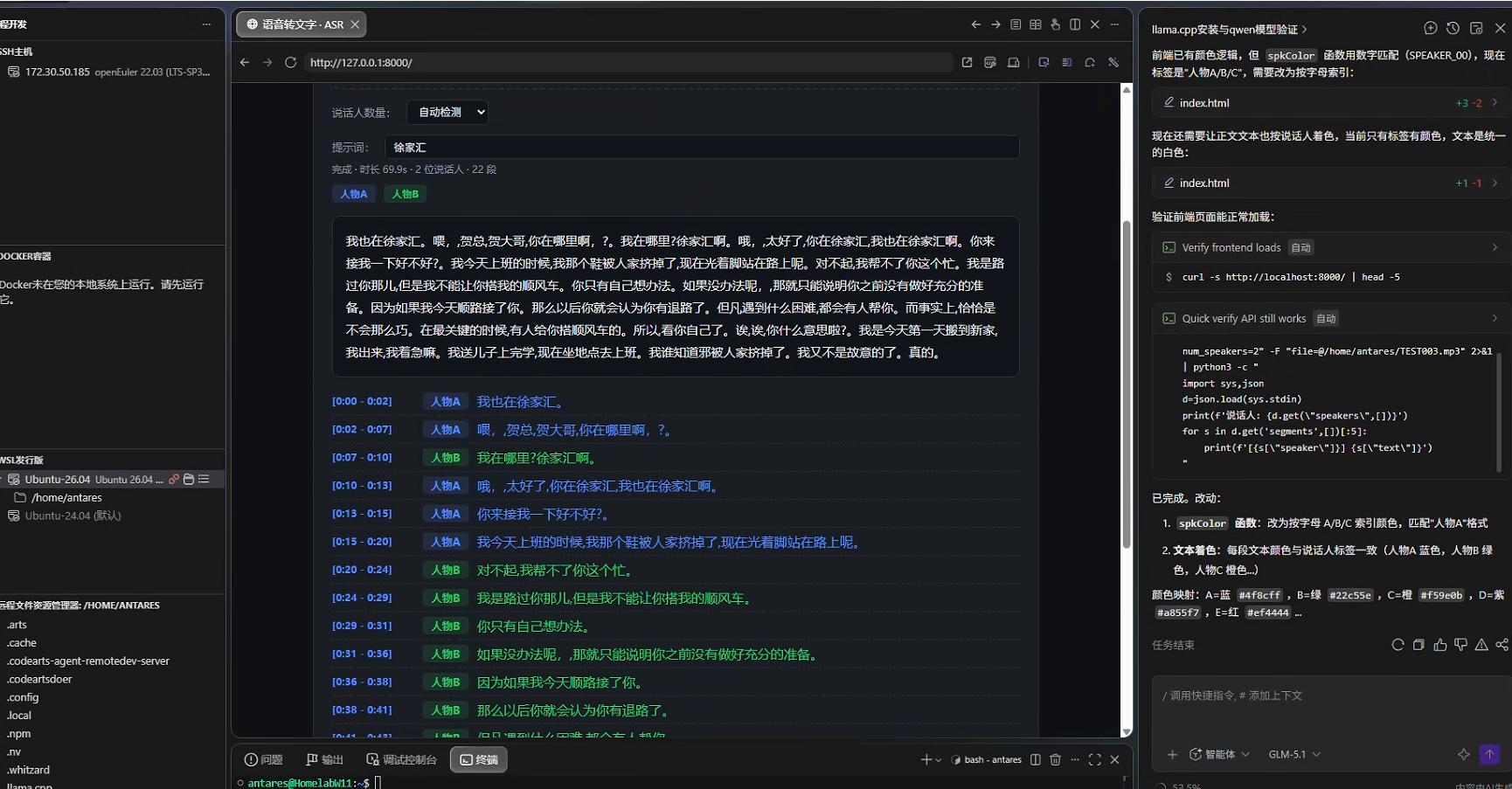This screenshot has height=789, width=1512.
Task: Click the sparkle prompt-enhance icon
Action: tap(1464, 754)
